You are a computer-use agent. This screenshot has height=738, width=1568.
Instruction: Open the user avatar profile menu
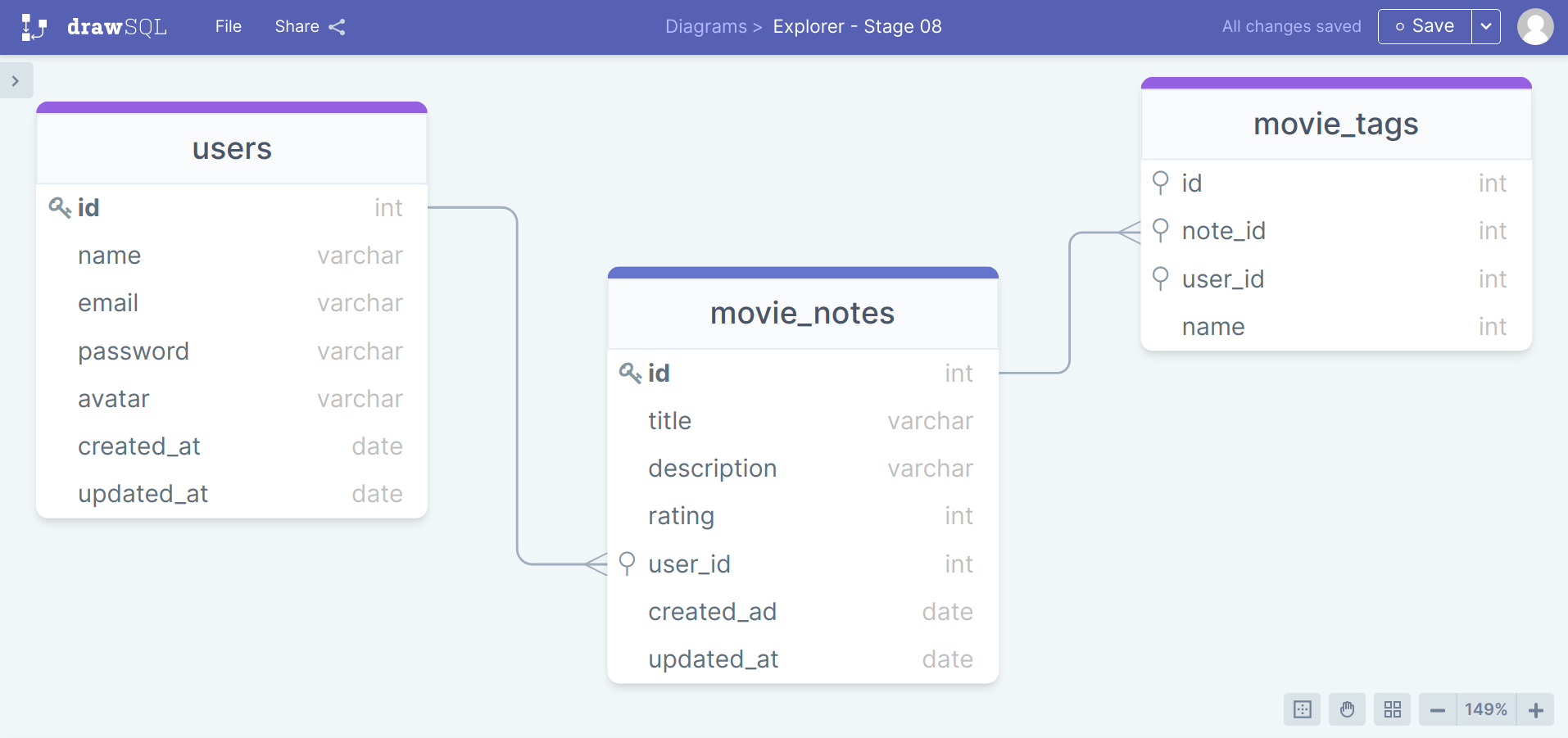[x=1535, y=26]
